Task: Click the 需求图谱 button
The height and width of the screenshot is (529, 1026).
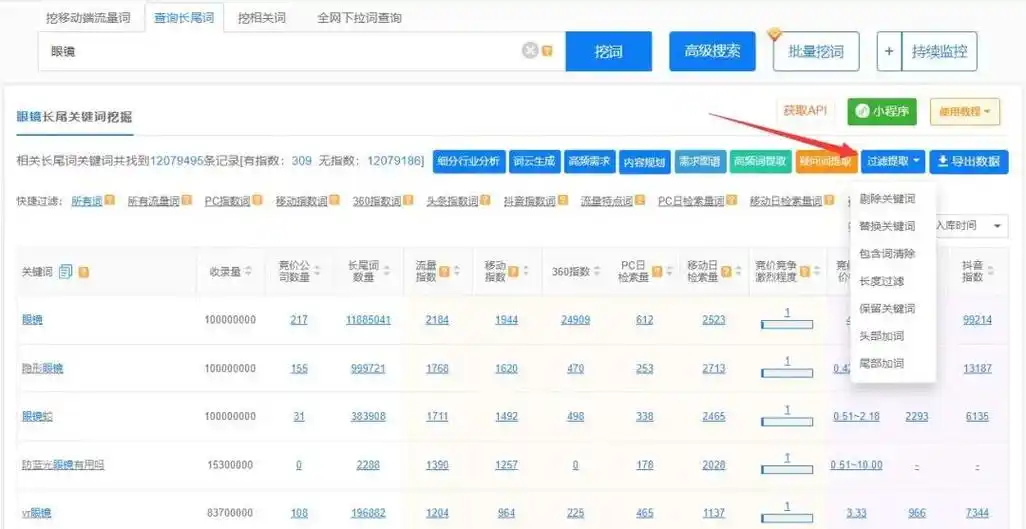Action: pos(700,161)
